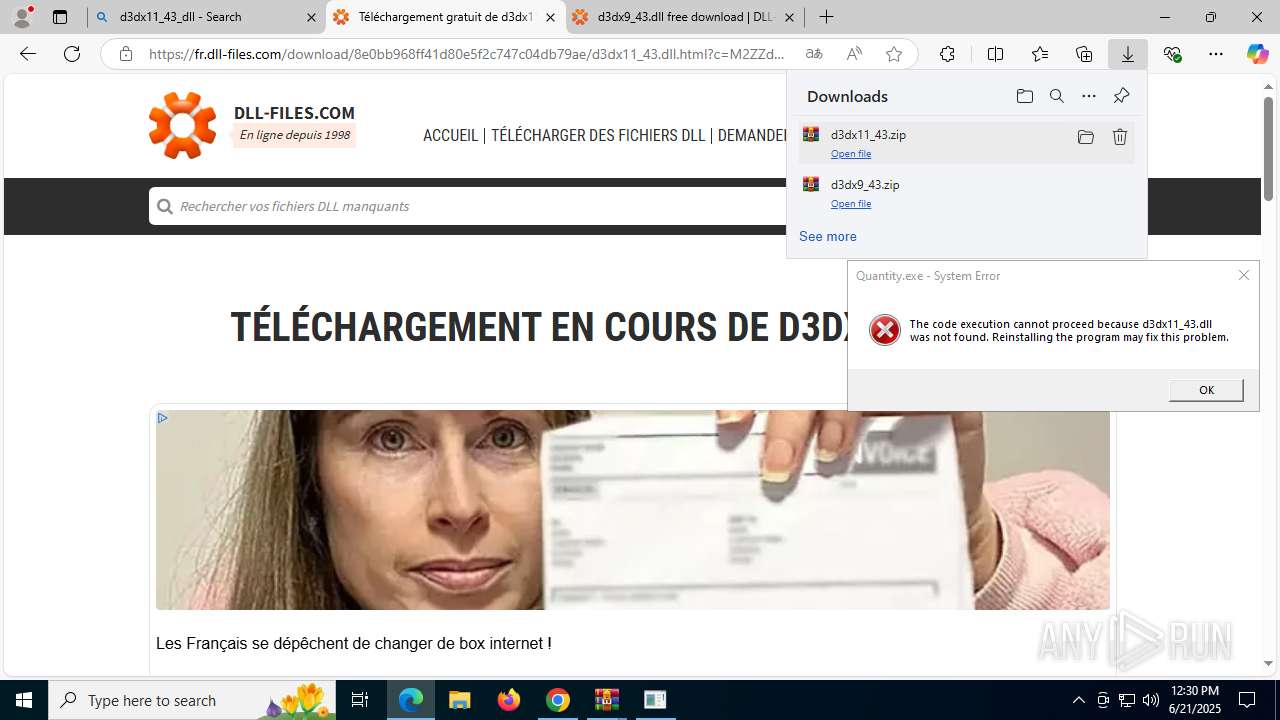
Task: Open the Tab actions menu icon
Action: [60, 17]
